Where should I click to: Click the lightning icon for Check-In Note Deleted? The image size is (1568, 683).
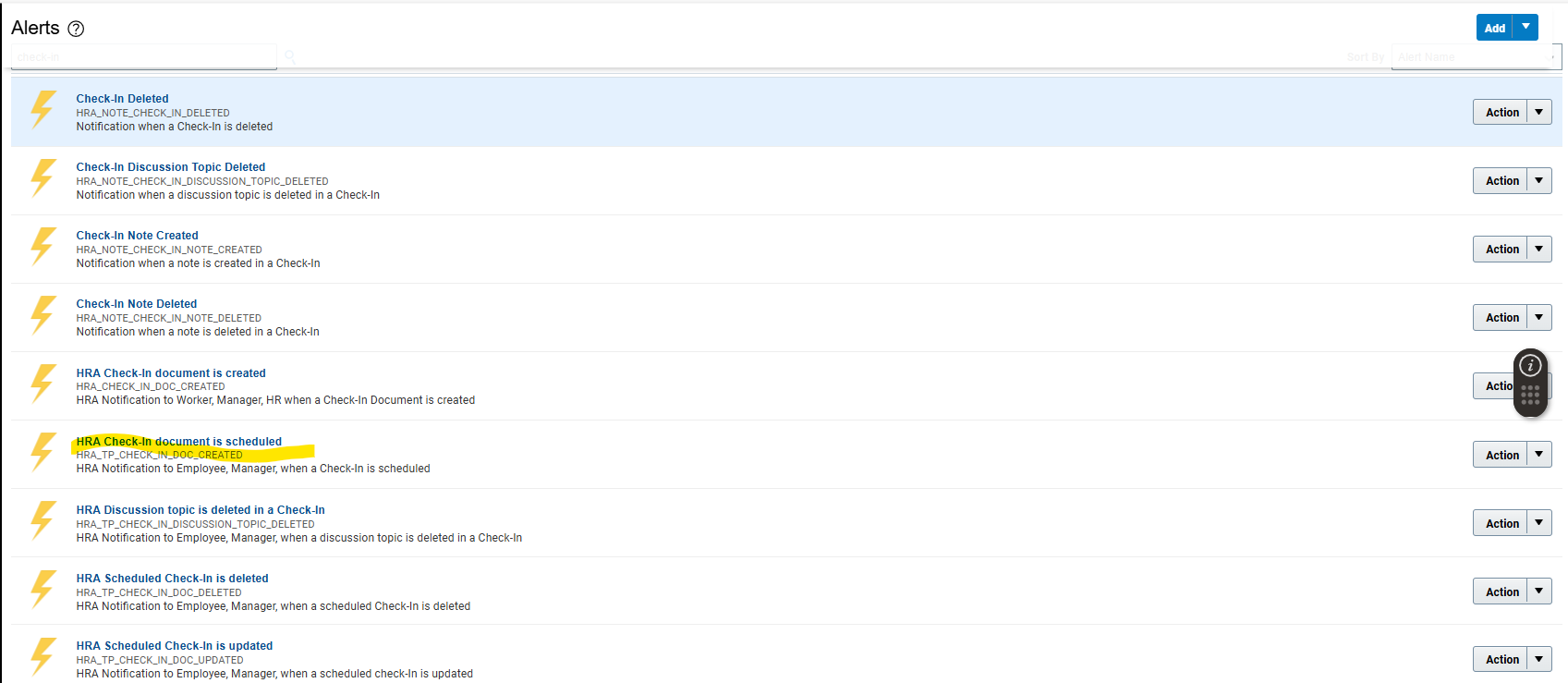[x=43, y=315]
